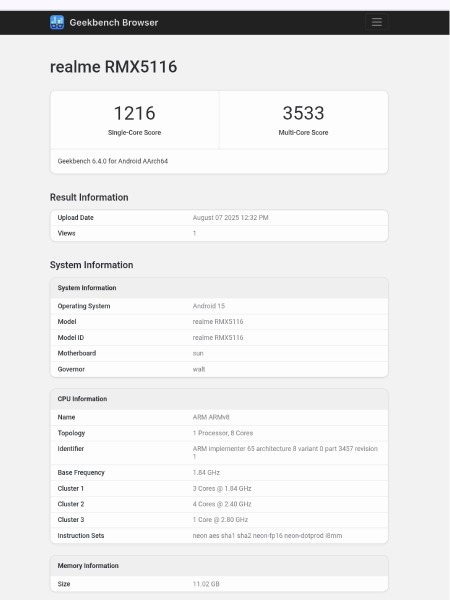Click the Cluster 3 label
The height and width of the screenshot is (600, 450).
[71, 520]
